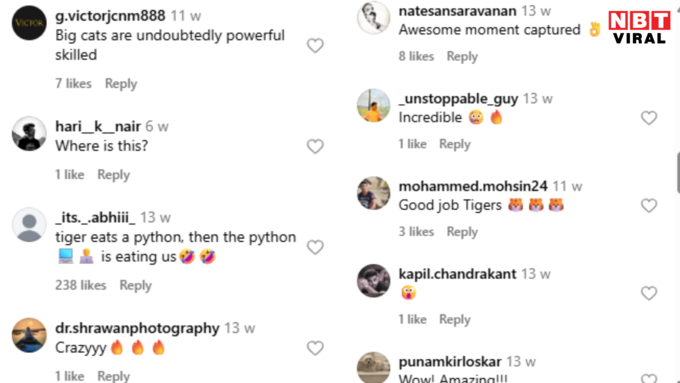
Task: Reply to mohammed.mohsin24's comment
Action: tap(462, 232)
